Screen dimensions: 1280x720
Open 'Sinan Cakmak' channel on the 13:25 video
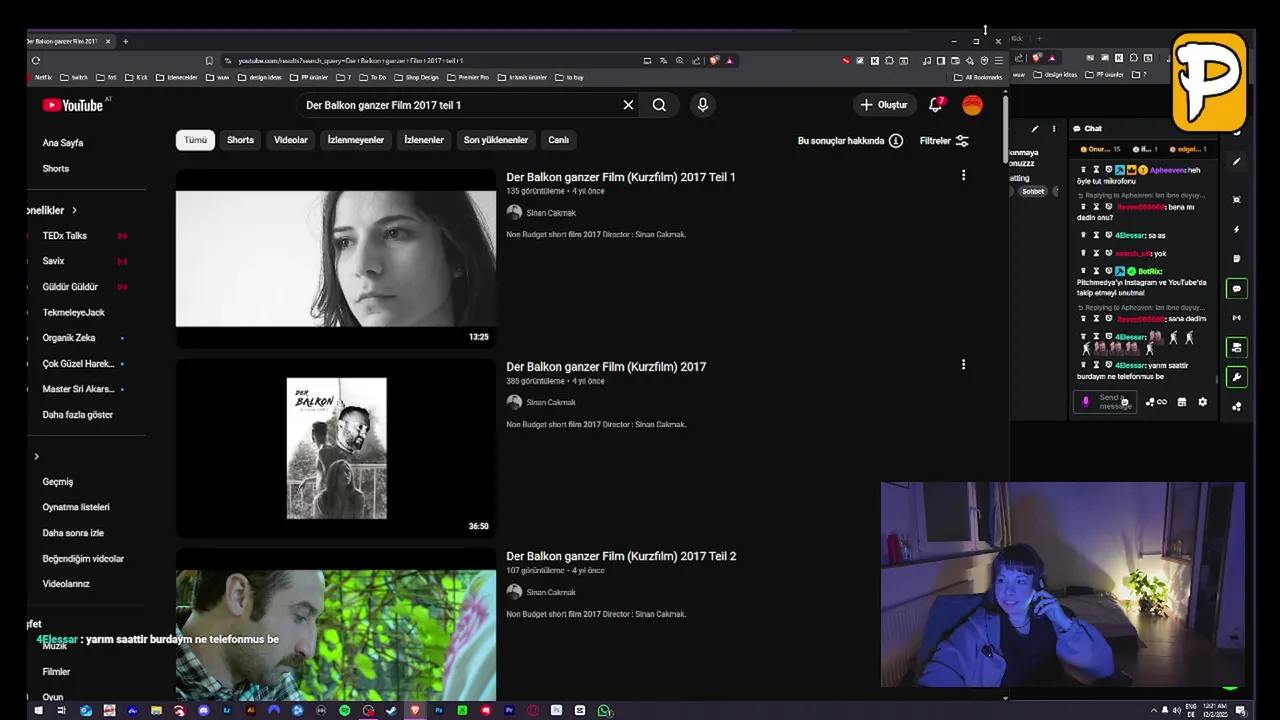click(551, 213)
